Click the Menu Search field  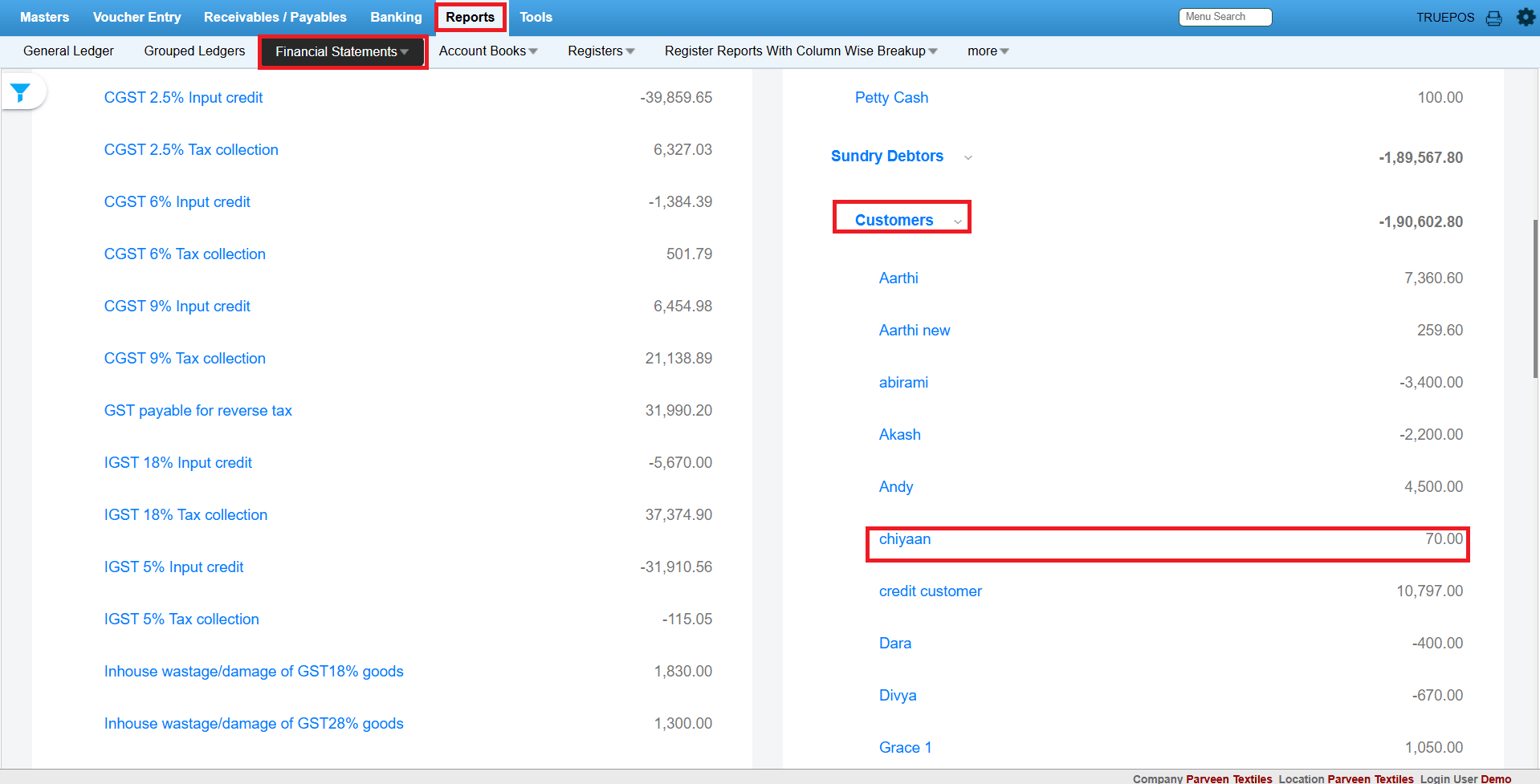1225,17
